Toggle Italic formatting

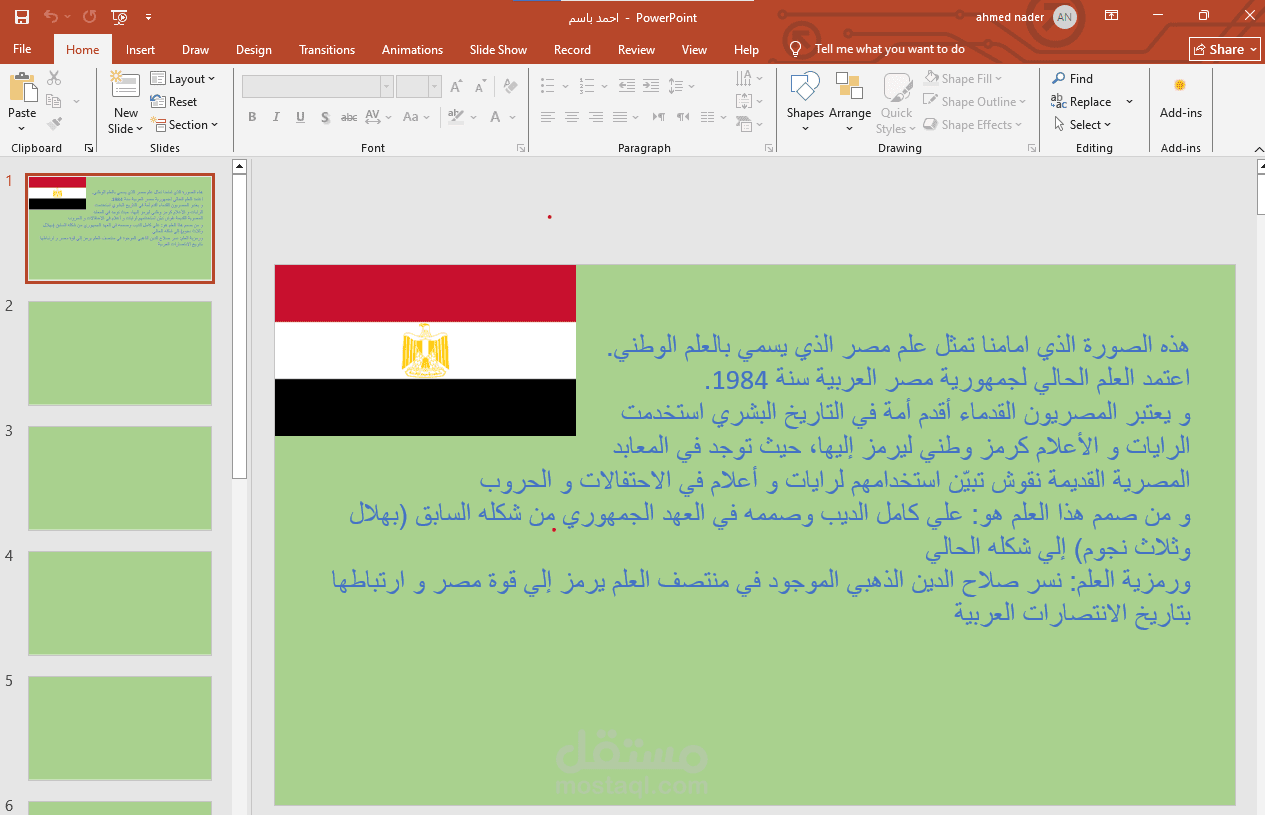pos(276,117)
